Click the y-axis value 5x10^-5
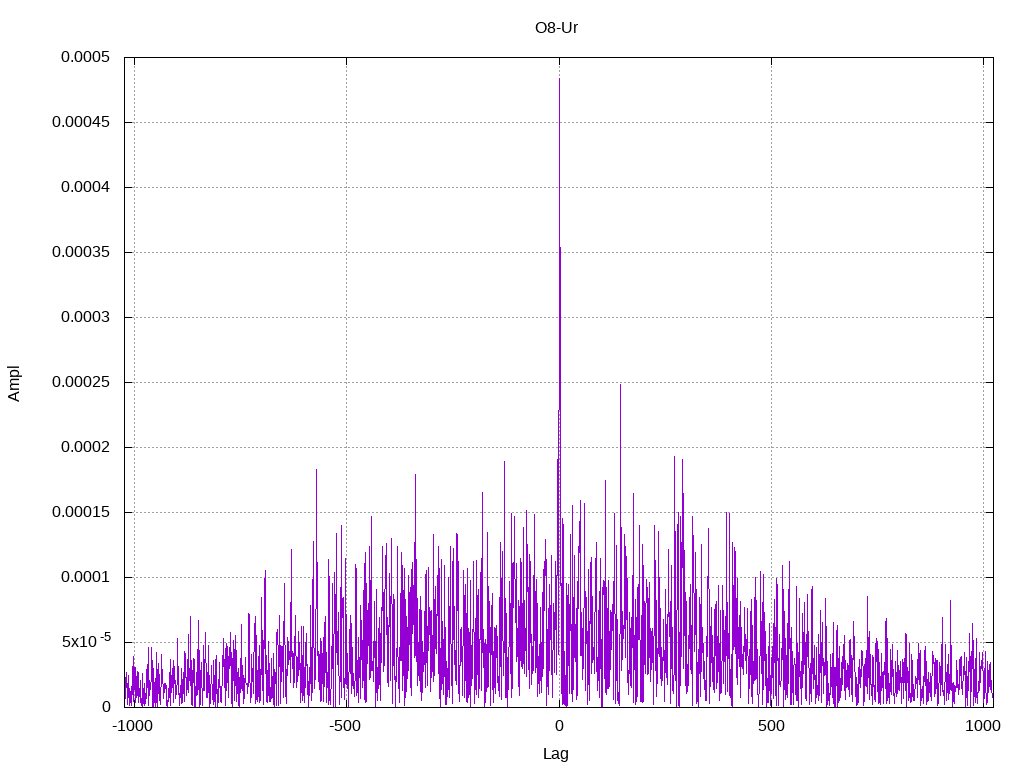Screen dimensions: 1024x768 [86, 641]
